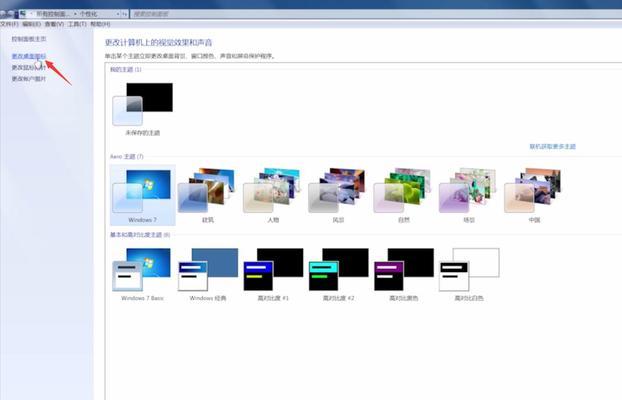Select the 风景 (Landscapes) Aero theme
Viewport: 622px width, 400px height.
(338, 195)
